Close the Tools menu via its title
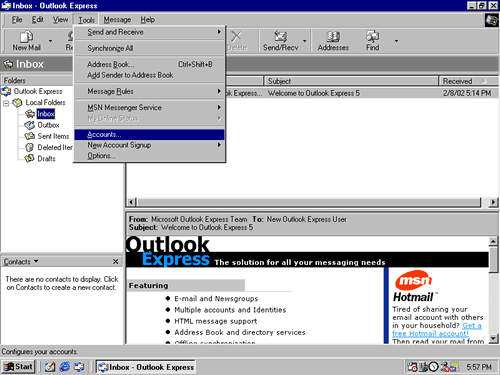Screen dimensions: 500x375 click(86, 20)
